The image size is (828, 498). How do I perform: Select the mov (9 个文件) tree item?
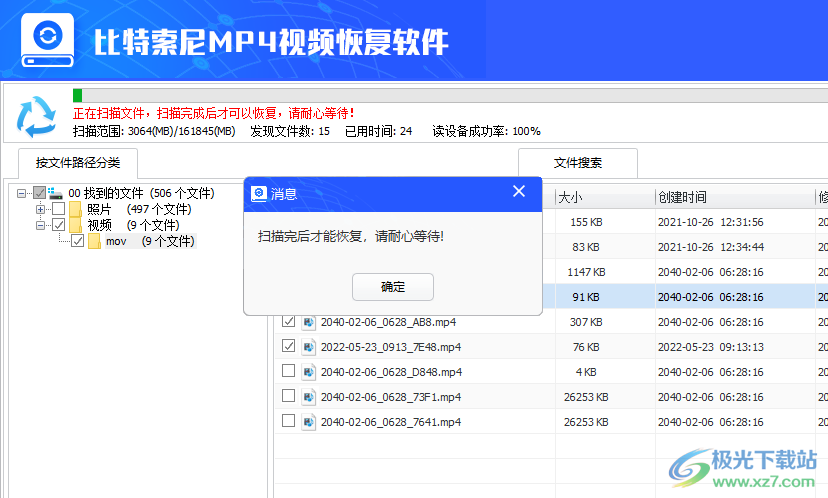(x=150, y=241)
